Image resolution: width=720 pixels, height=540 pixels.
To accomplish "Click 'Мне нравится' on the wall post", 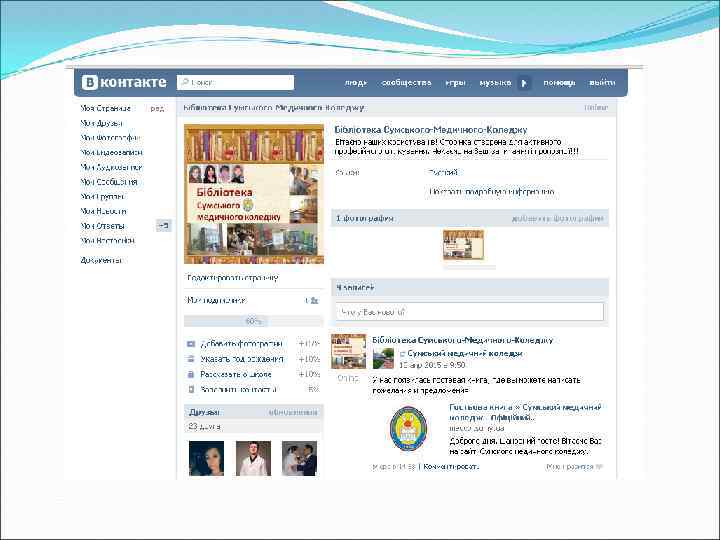I will (574, 467).
